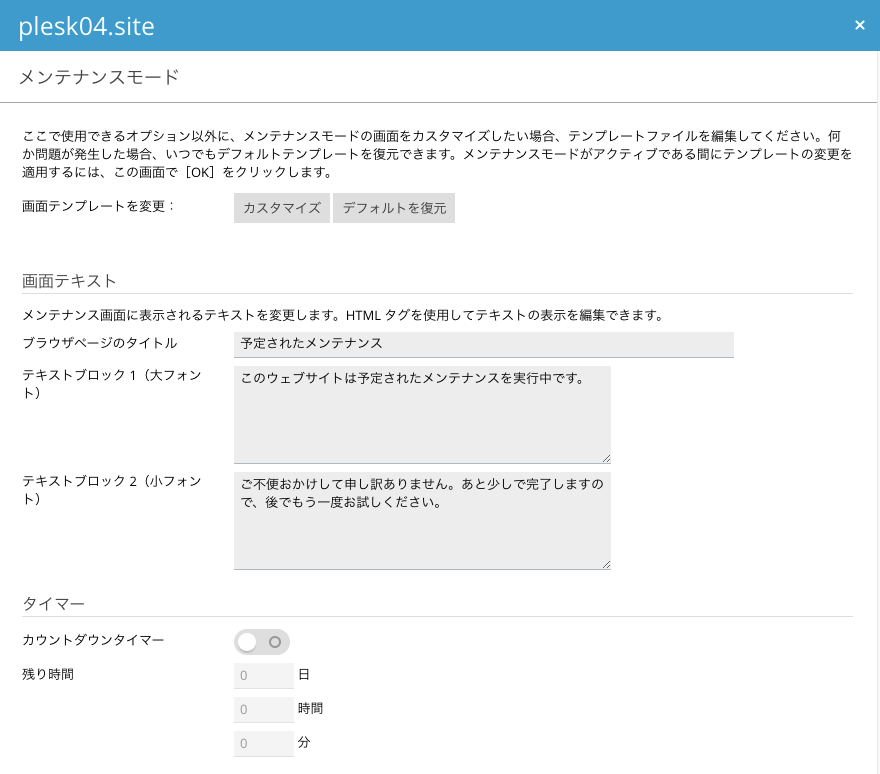Click デフォルトを復元 to restore the default template
Screen dimensions: 880x774
pos(393,207)
